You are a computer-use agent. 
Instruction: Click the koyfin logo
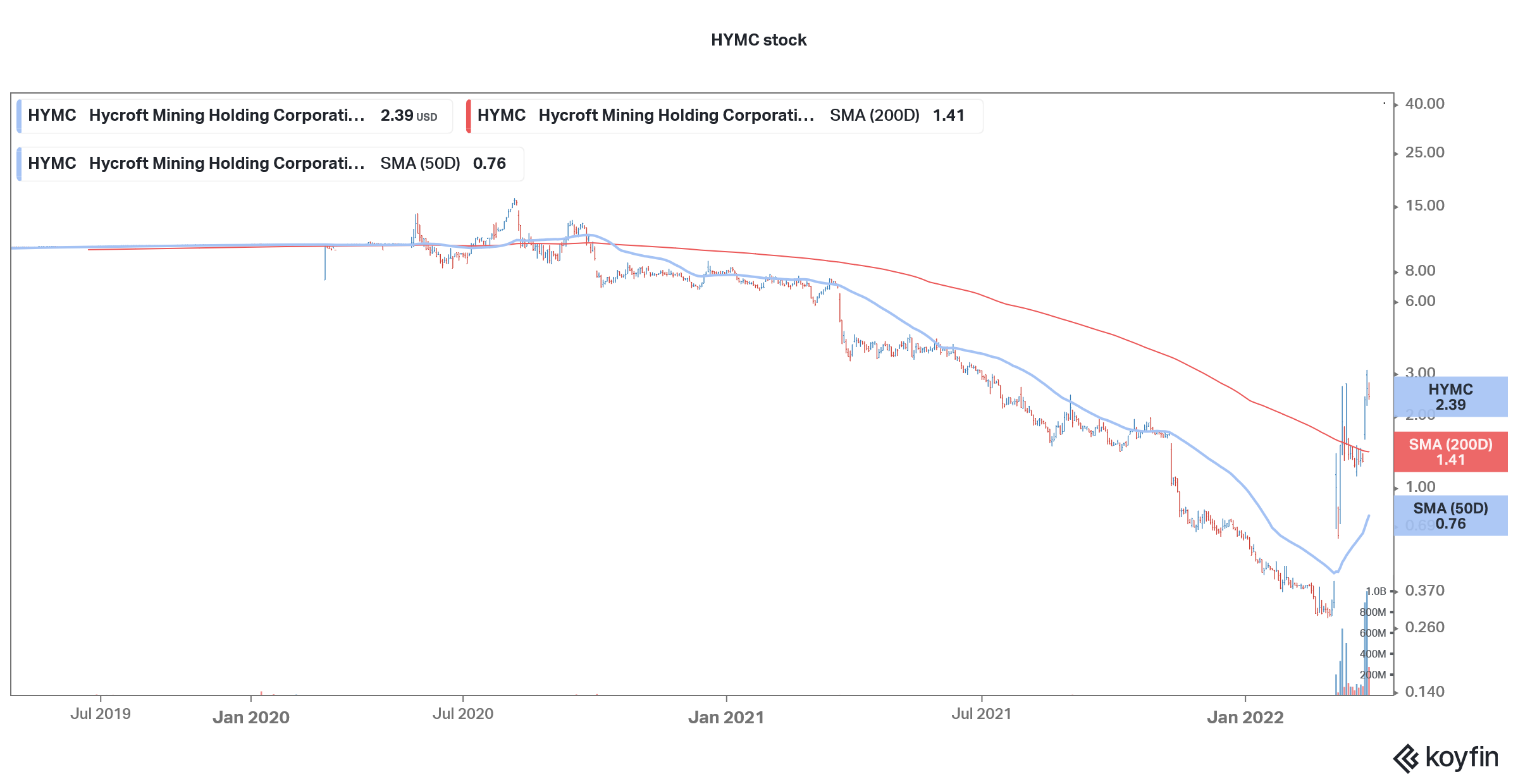[1445, 757]
